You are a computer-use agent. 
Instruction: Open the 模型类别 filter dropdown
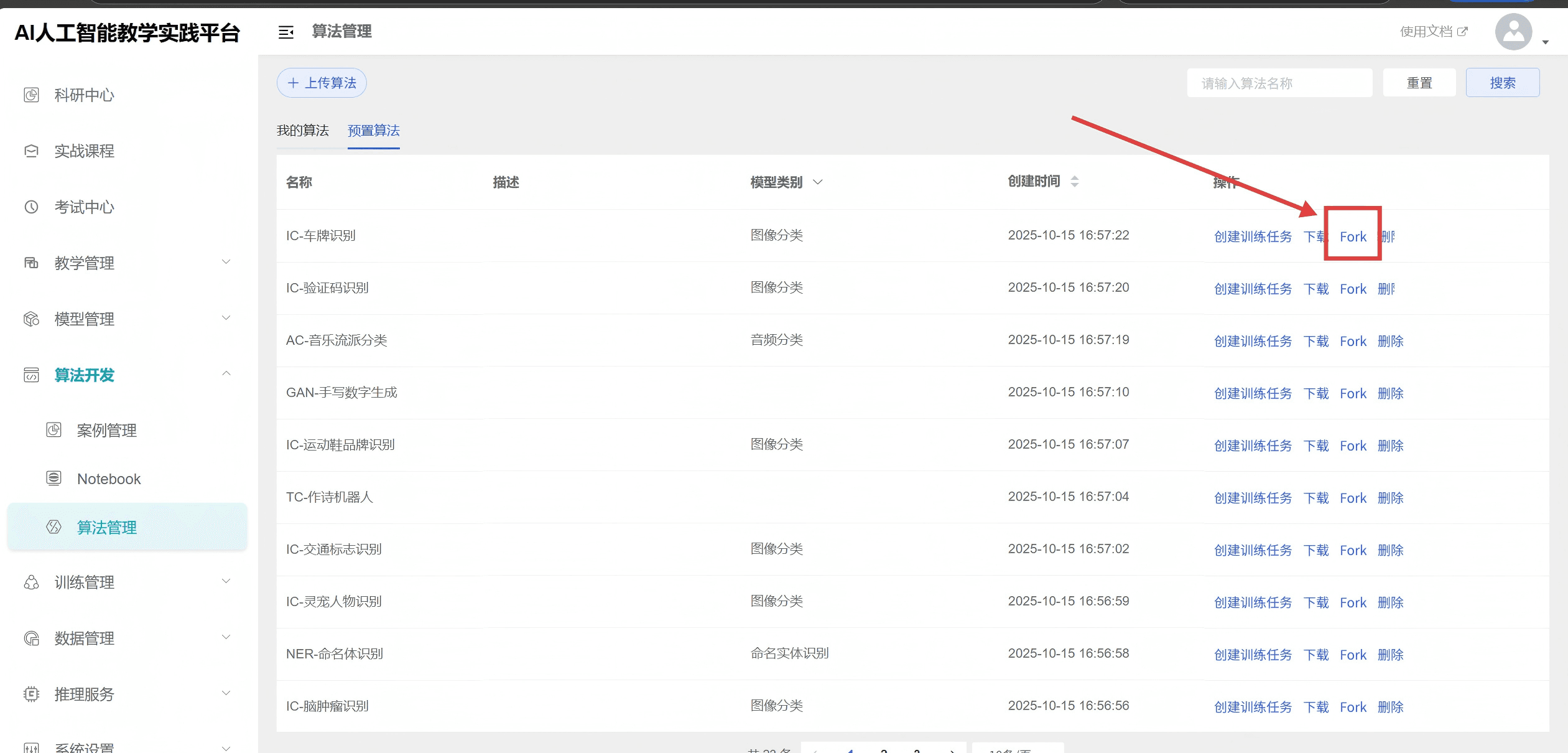pos(817,182)
